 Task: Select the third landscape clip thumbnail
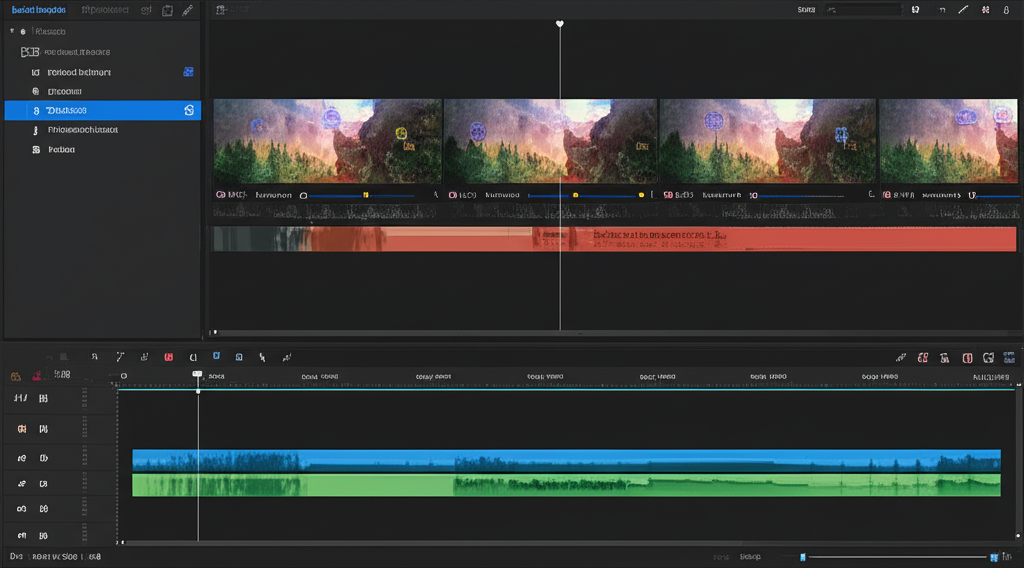768,141
